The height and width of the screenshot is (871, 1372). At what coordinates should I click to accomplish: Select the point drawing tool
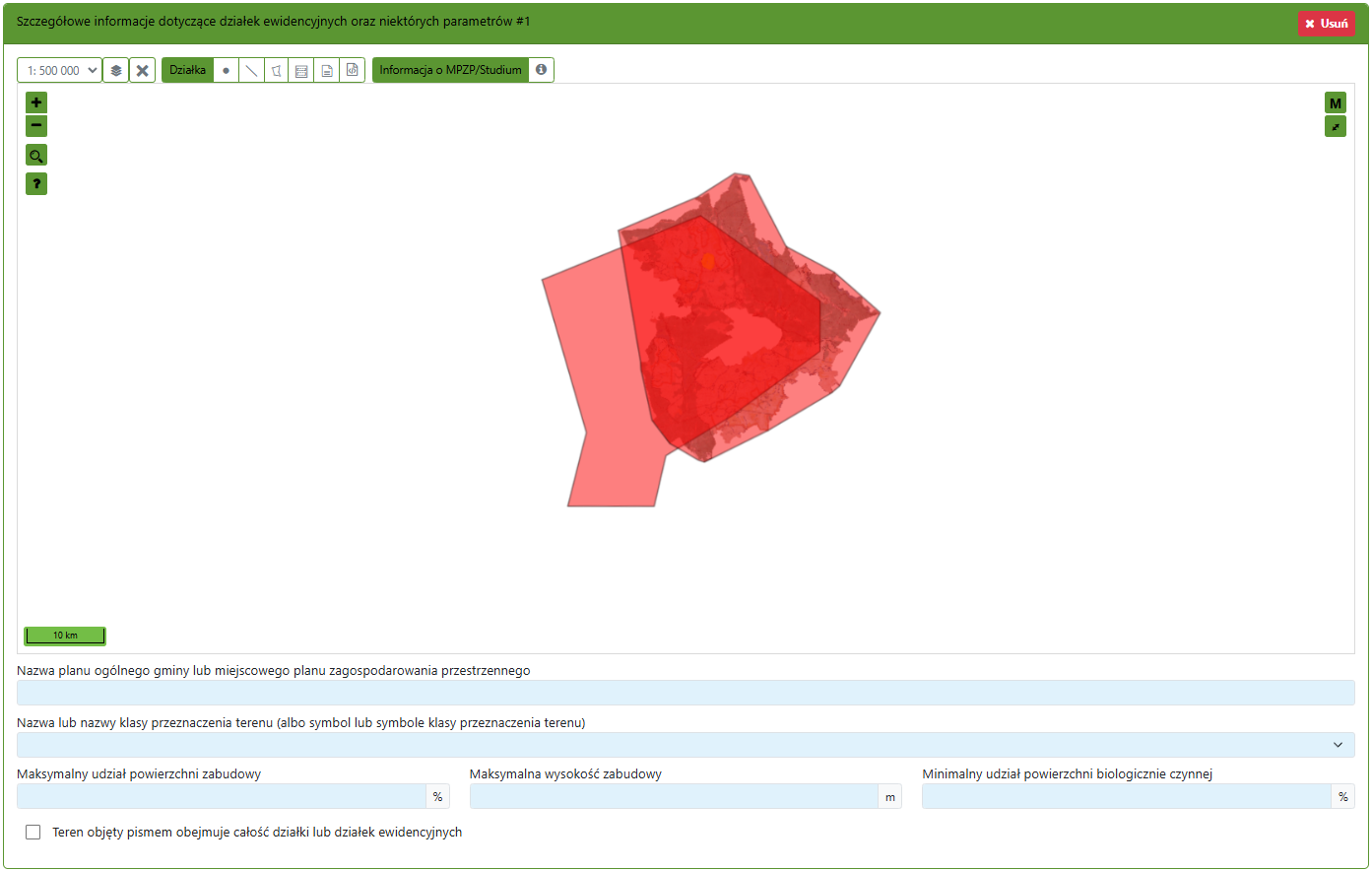(x=226, y=70)
